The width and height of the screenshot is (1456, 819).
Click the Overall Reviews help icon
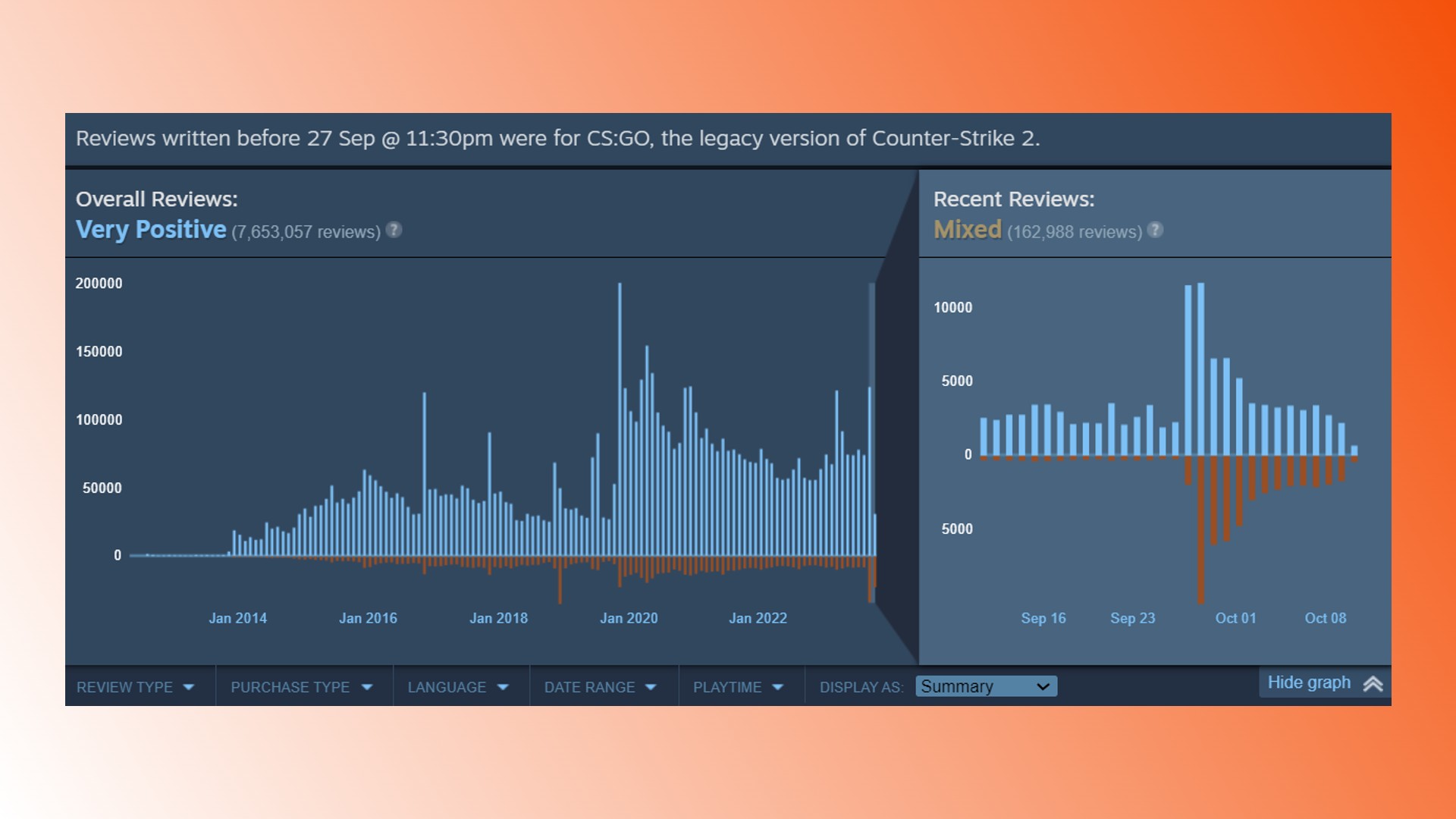click(394, 231)
